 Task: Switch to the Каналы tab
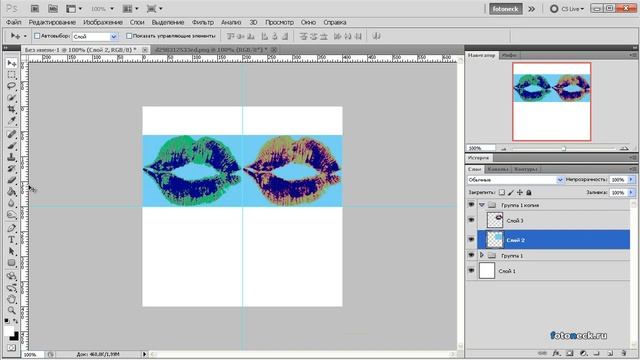[498, 169]
